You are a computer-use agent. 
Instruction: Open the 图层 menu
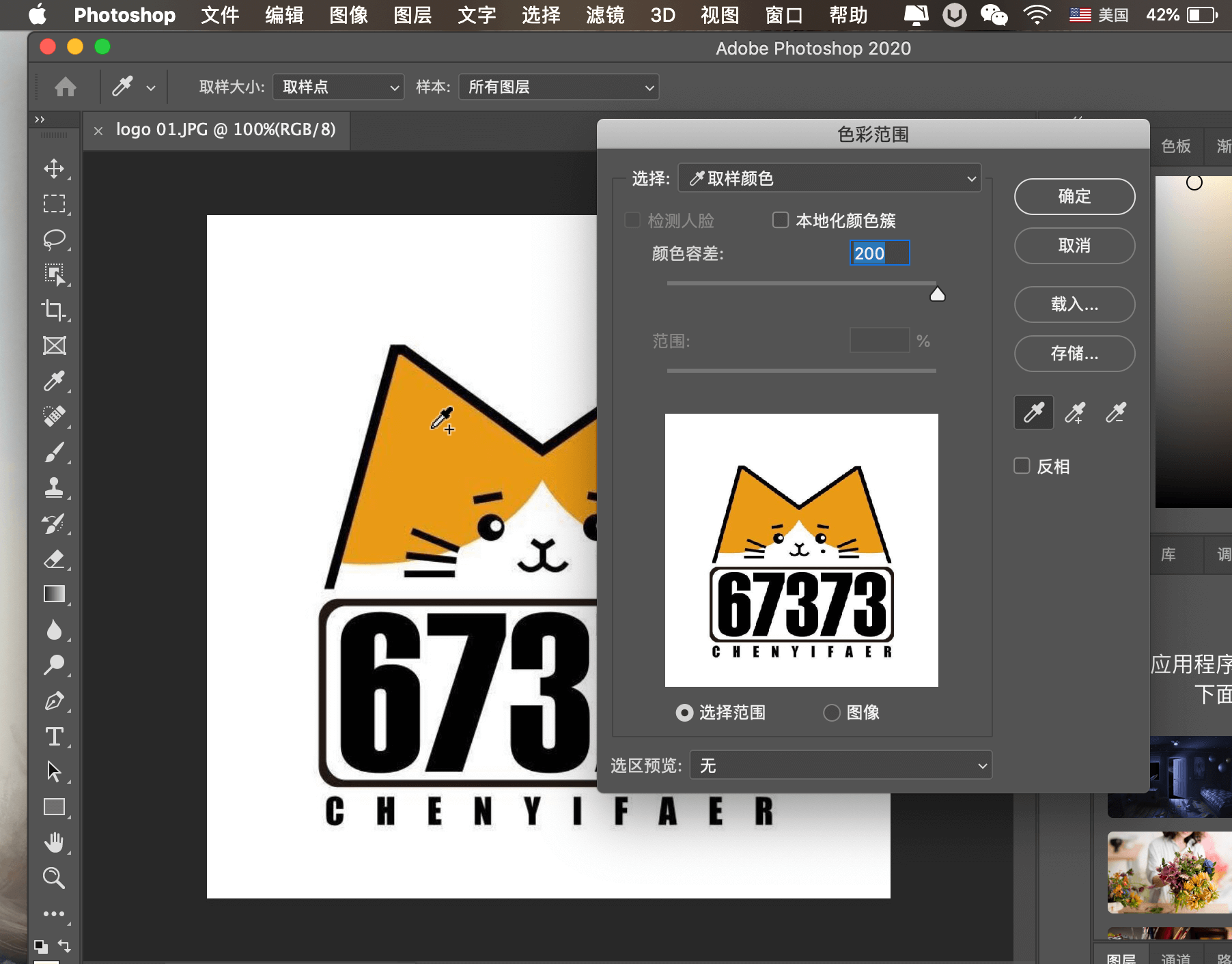pyautogui.click(x=412, y=15)
